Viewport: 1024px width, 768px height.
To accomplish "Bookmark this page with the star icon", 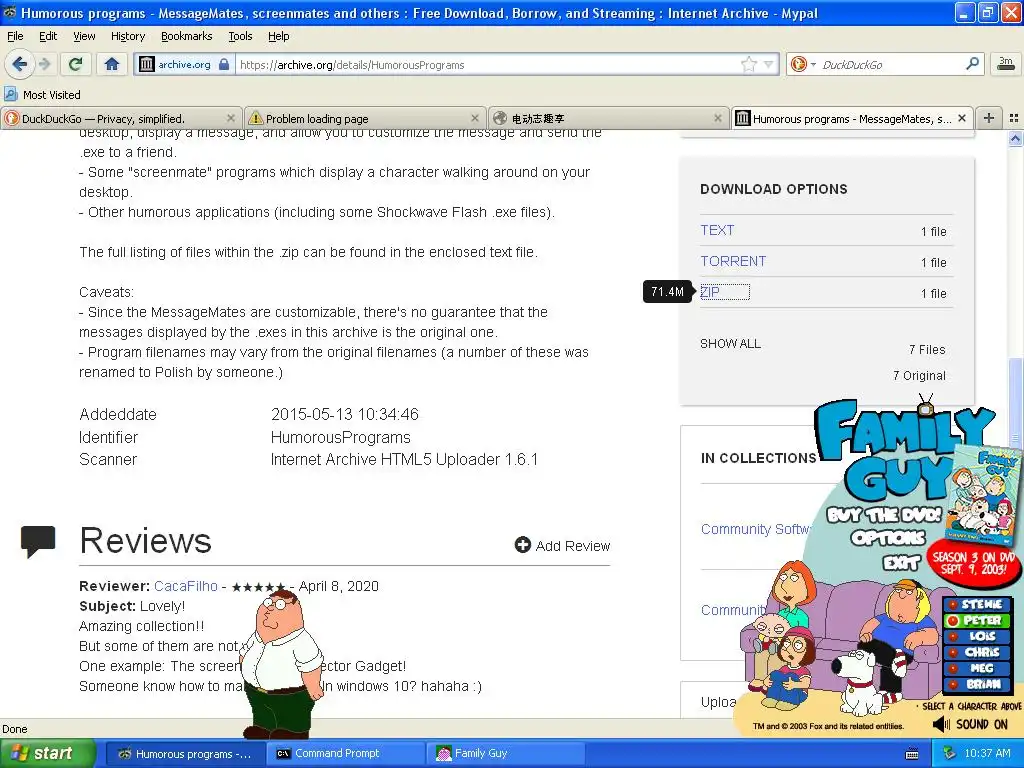I will pos(748,64).
